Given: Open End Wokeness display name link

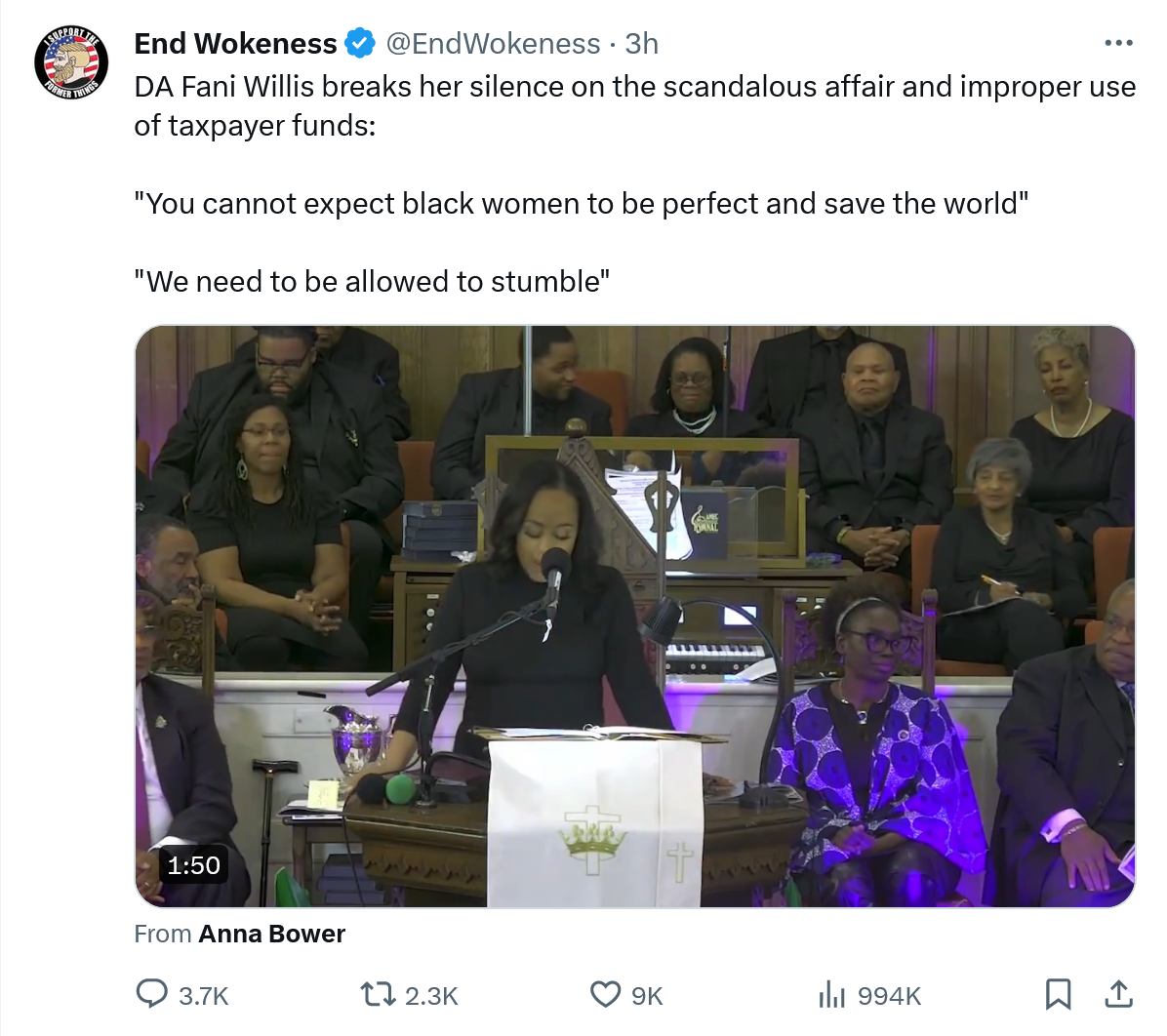Looking at the screenshot, I should 235,43.
